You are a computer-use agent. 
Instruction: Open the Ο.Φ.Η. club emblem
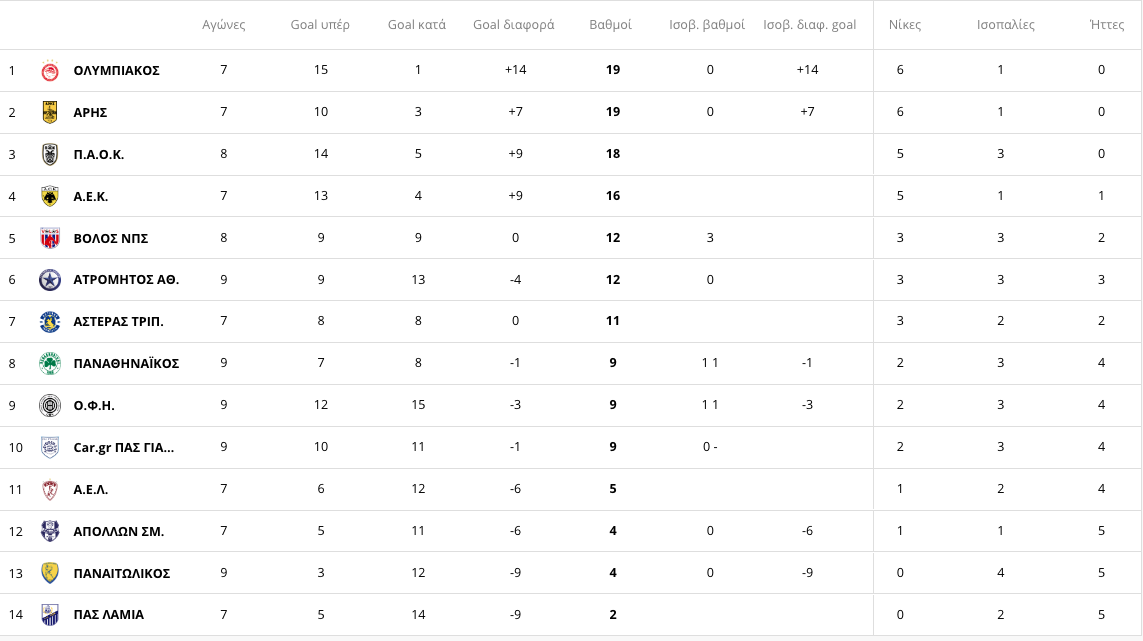(x=50, y=405)
